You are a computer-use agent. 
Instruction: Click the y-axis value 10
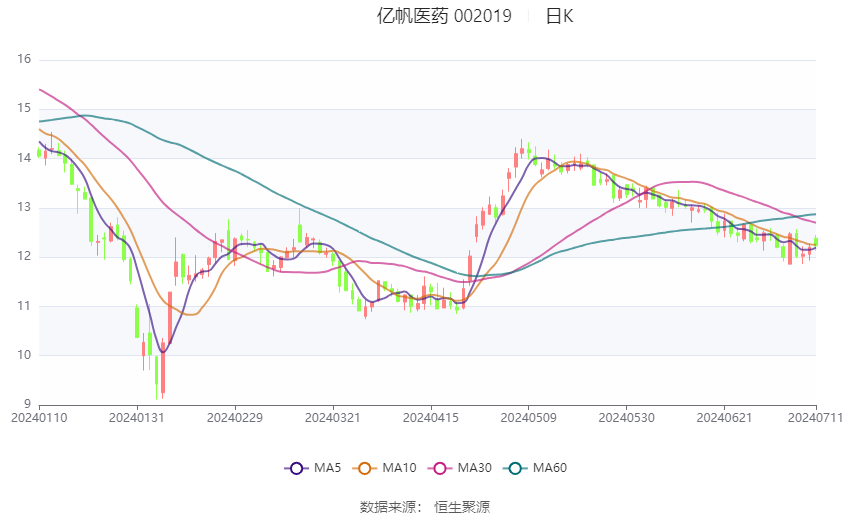[24, 355]
